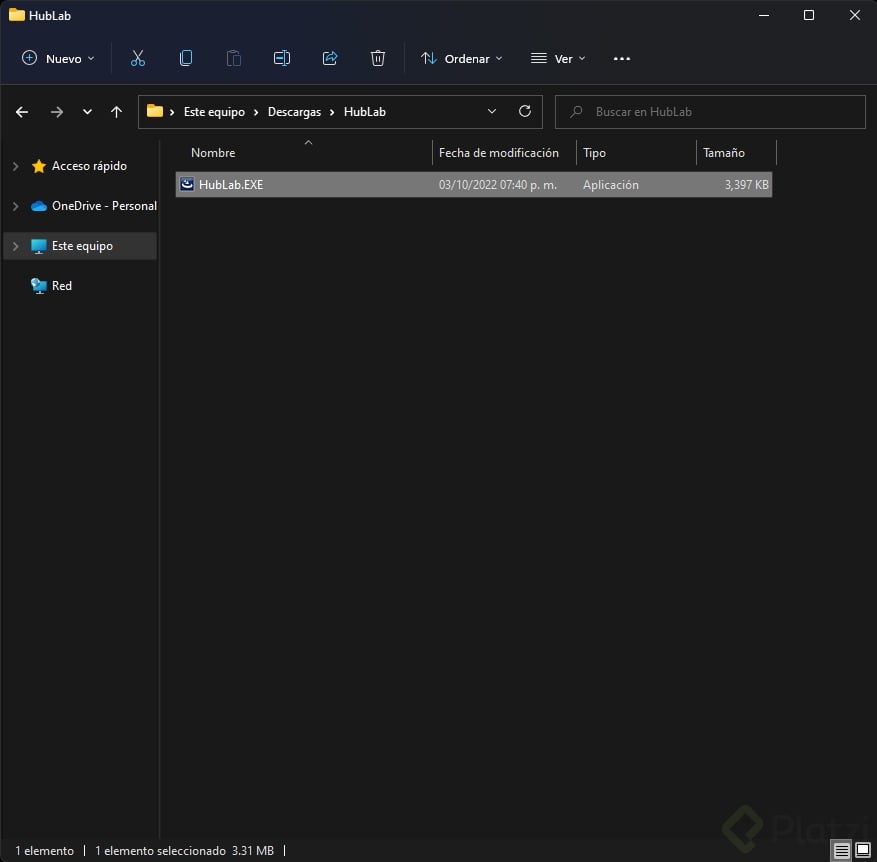Sort by Tamaño column header

pos(735,153)
